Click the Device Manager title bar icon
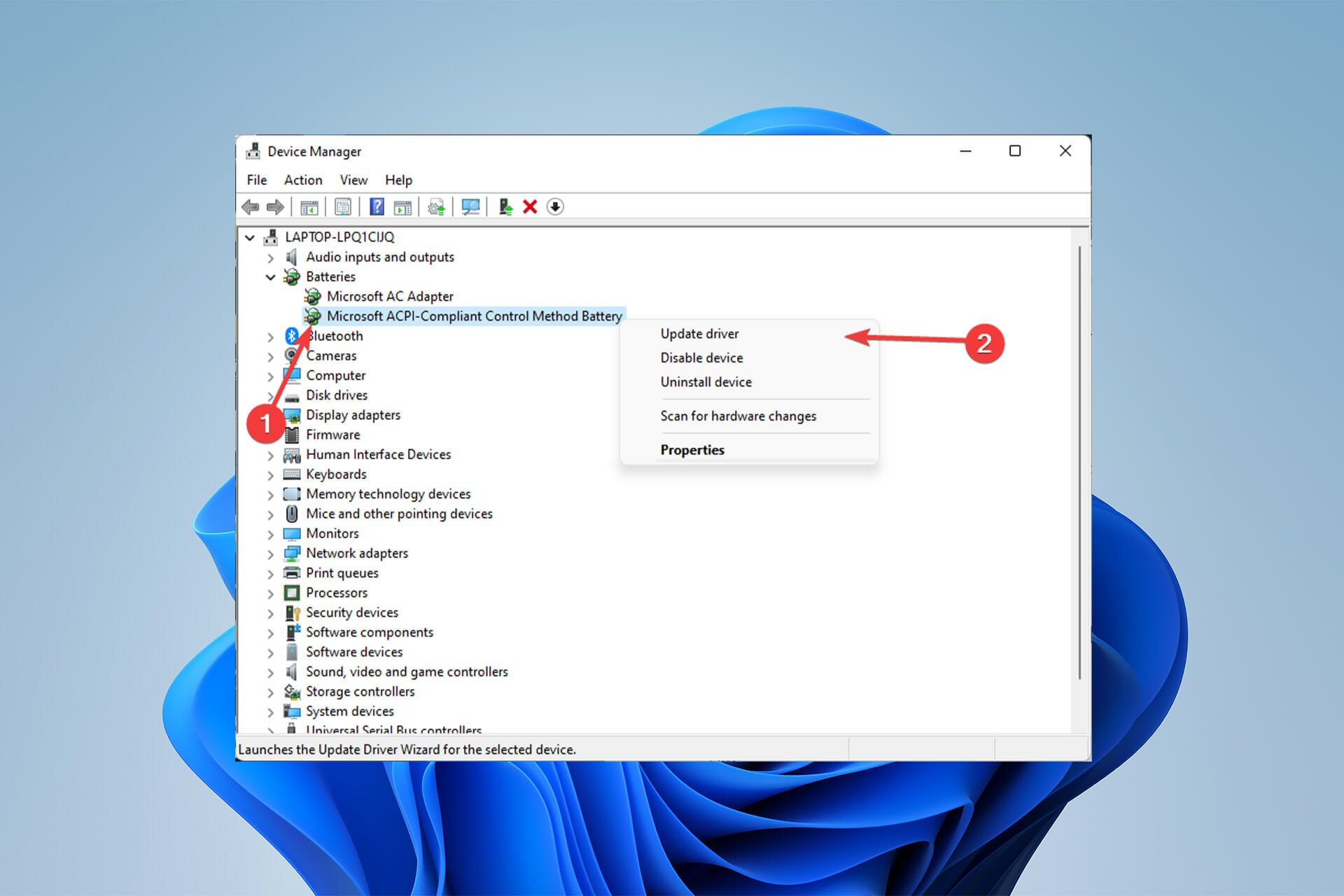Image resolution: width=1344 pixels, height=896 pixels. (x=253, y=151)
